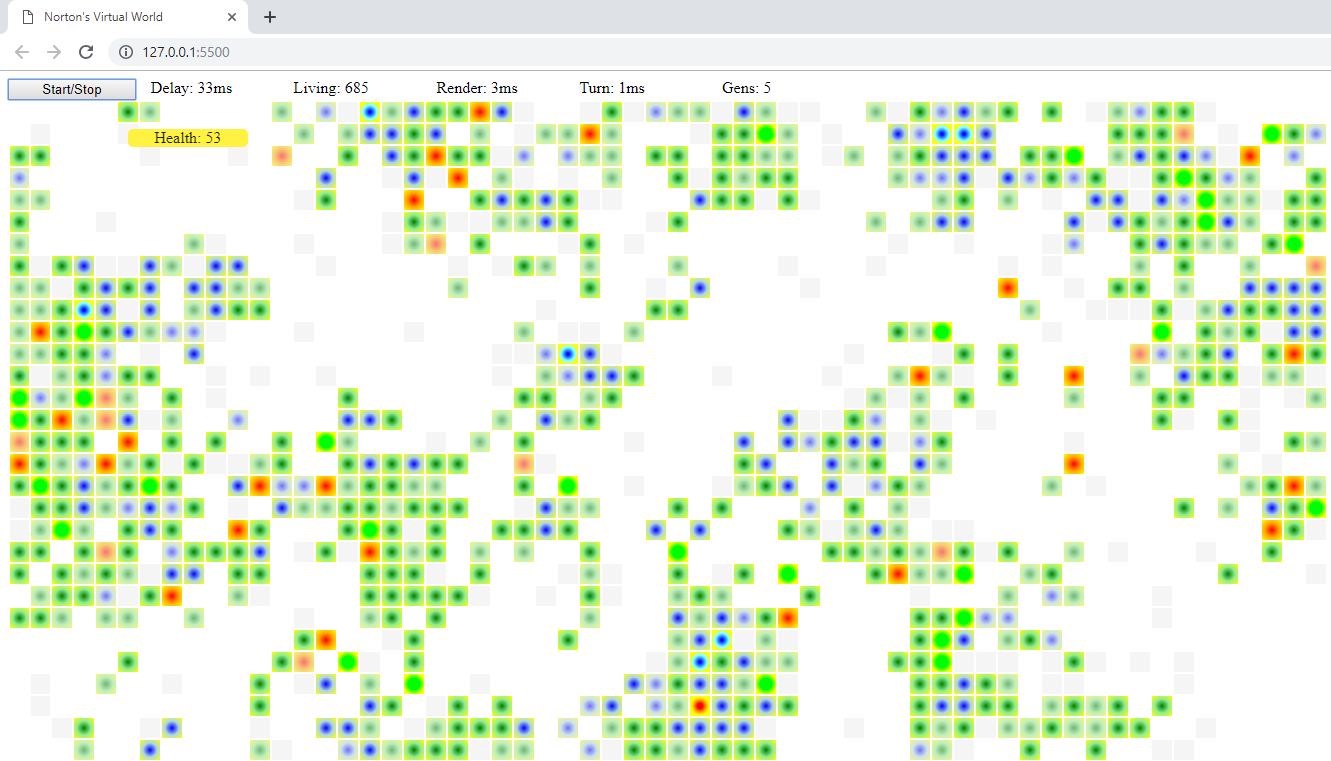Go back with the browser back arrow
This screenshot has height=761, width=1331.
click(22, 52)
